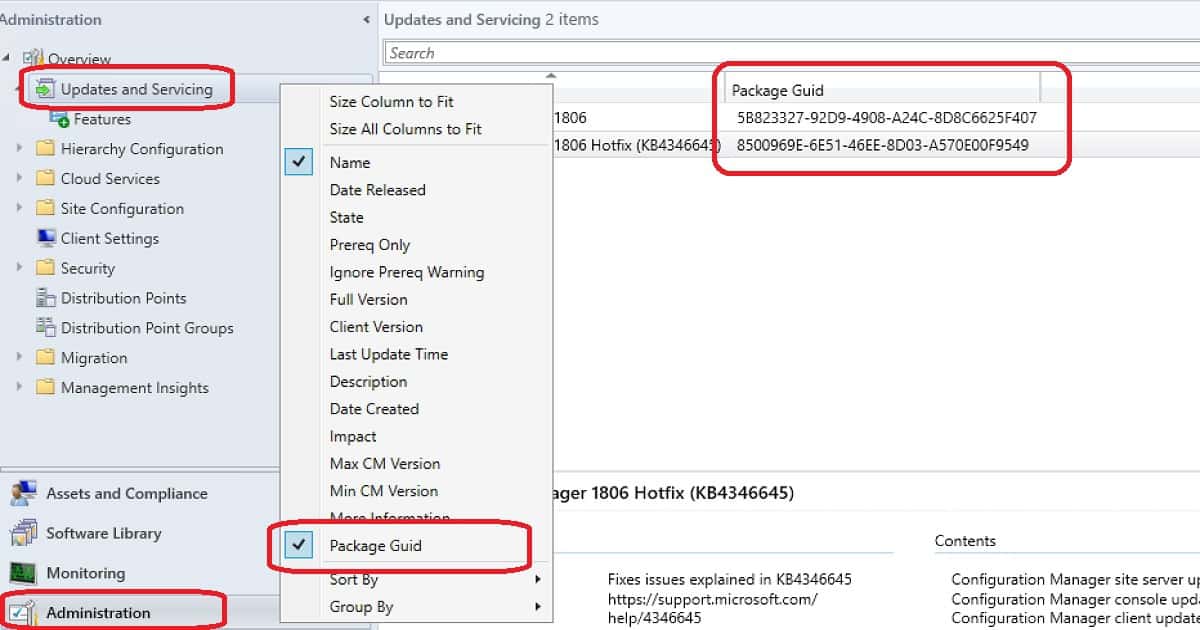The width and height of the screenshot is (1200, 630).
Task: Expand the Site Configuration node
Action: [19, 209]
